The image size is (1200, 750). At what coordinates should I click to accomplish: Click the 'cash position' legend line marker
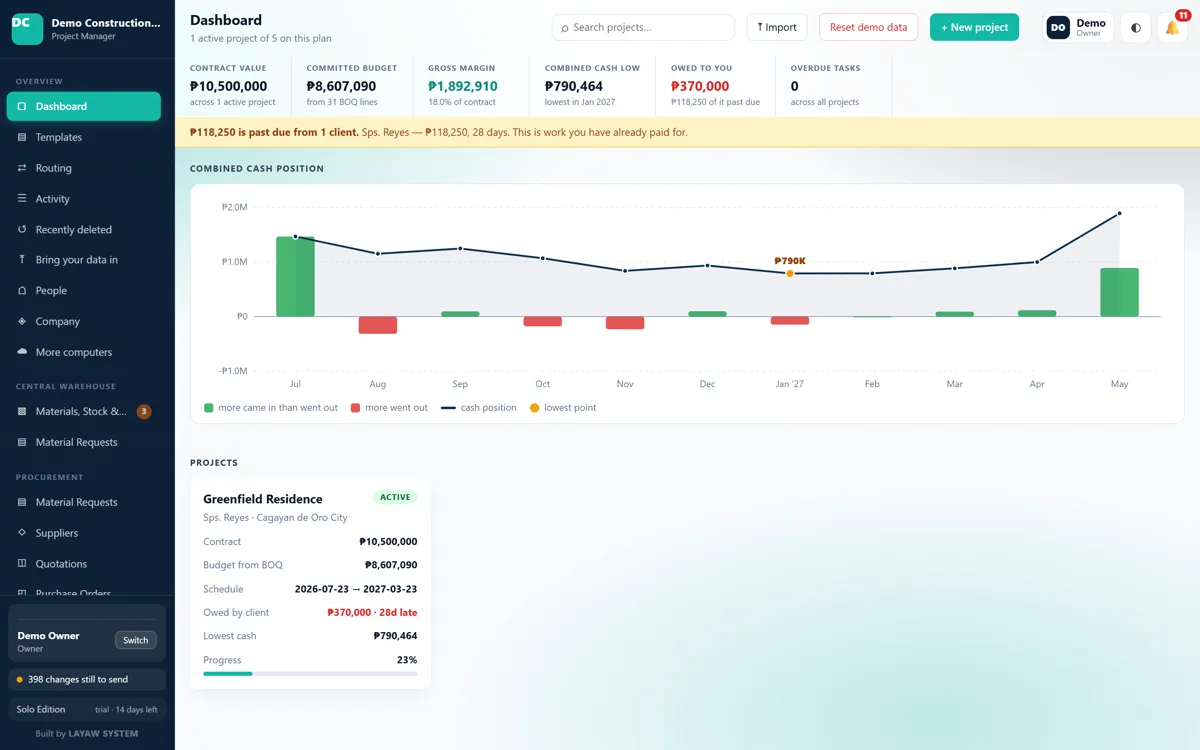click(x=448, y=408)
